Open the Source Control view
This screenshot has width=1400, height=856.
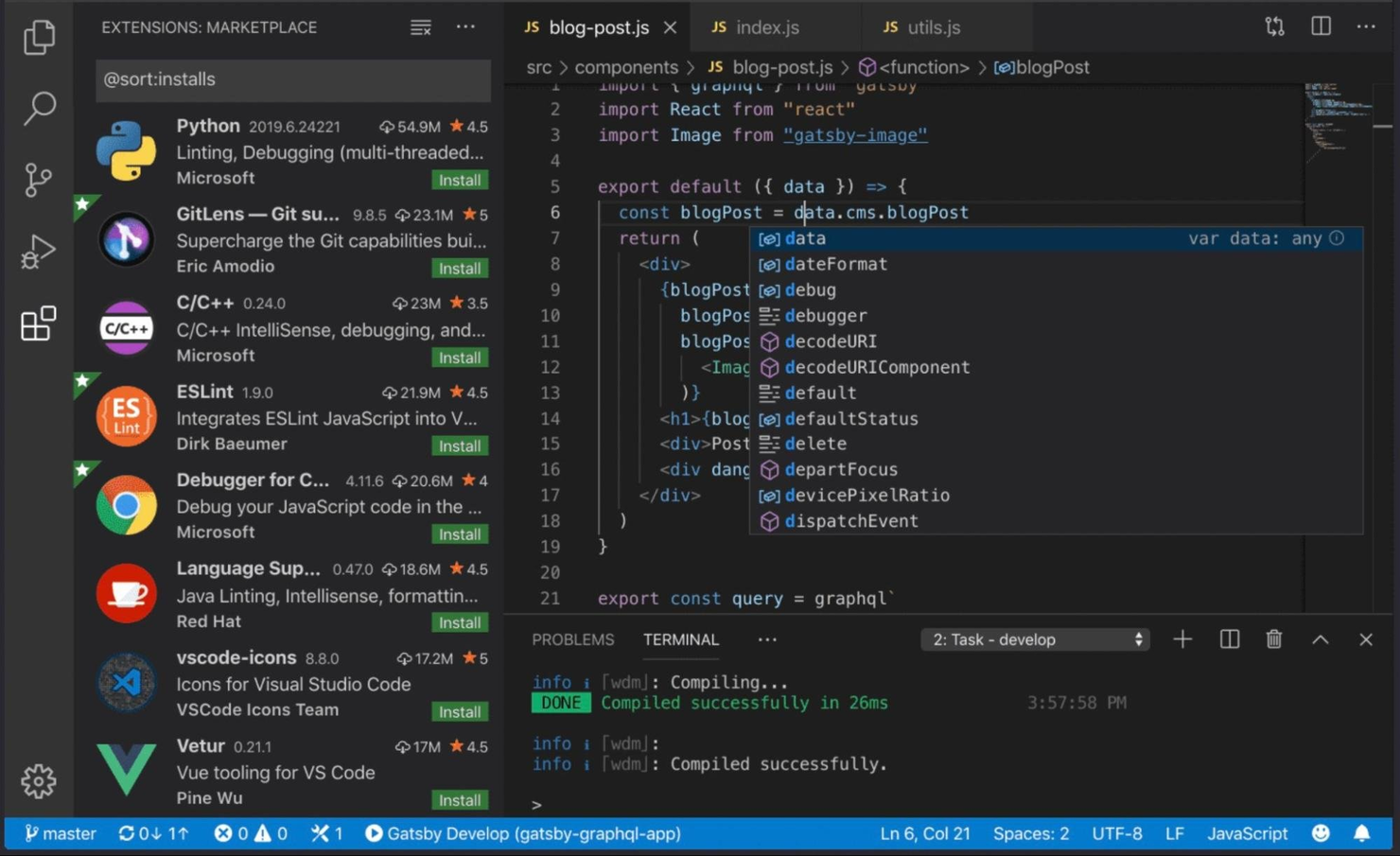tap(38, 180)
